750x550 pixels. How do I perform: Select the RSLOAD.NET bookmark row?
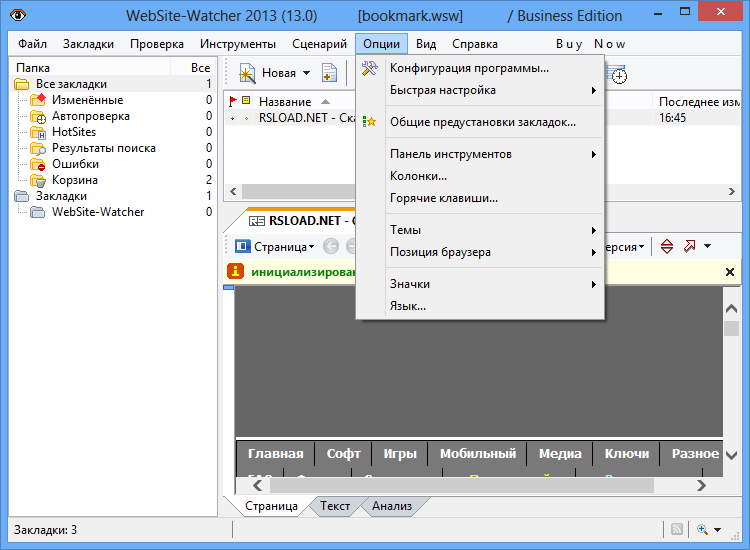pos(482,118)
